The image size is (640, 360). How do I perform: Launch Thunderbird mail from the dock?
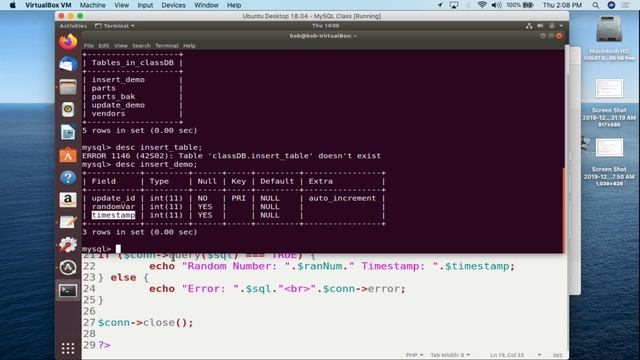[x=68, y=65]
